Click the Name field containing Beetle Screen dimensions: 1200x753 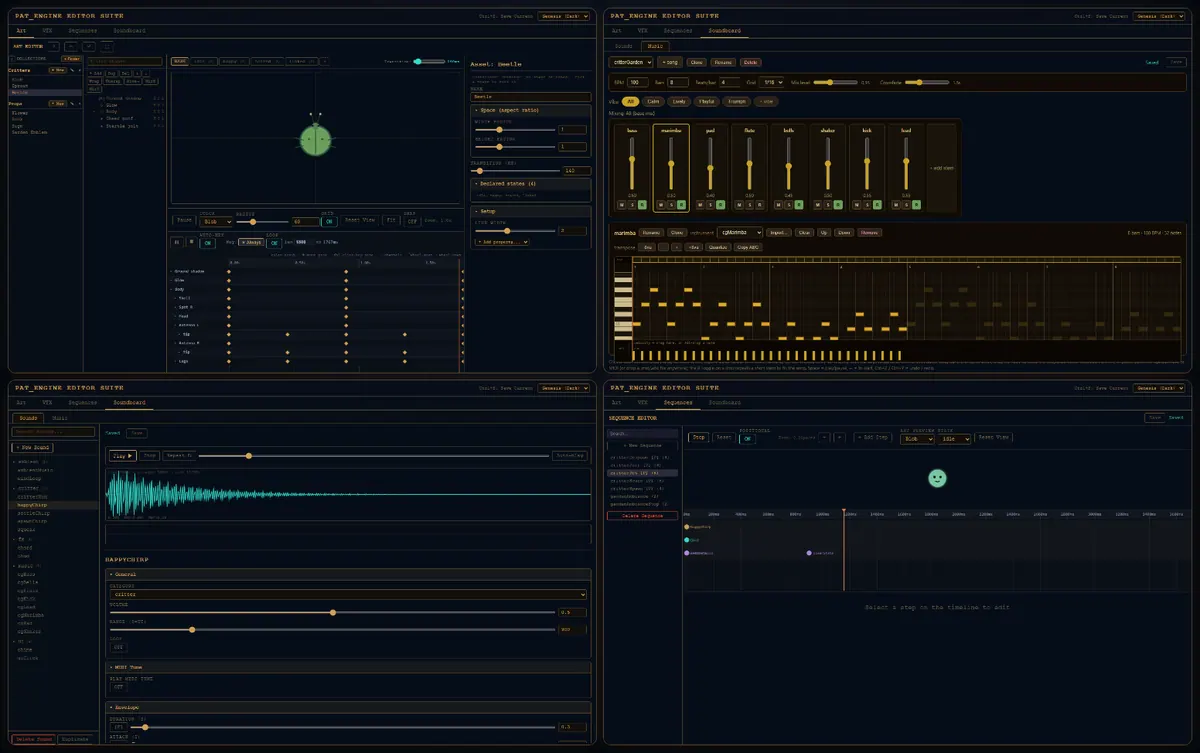[x=530, y=97]
